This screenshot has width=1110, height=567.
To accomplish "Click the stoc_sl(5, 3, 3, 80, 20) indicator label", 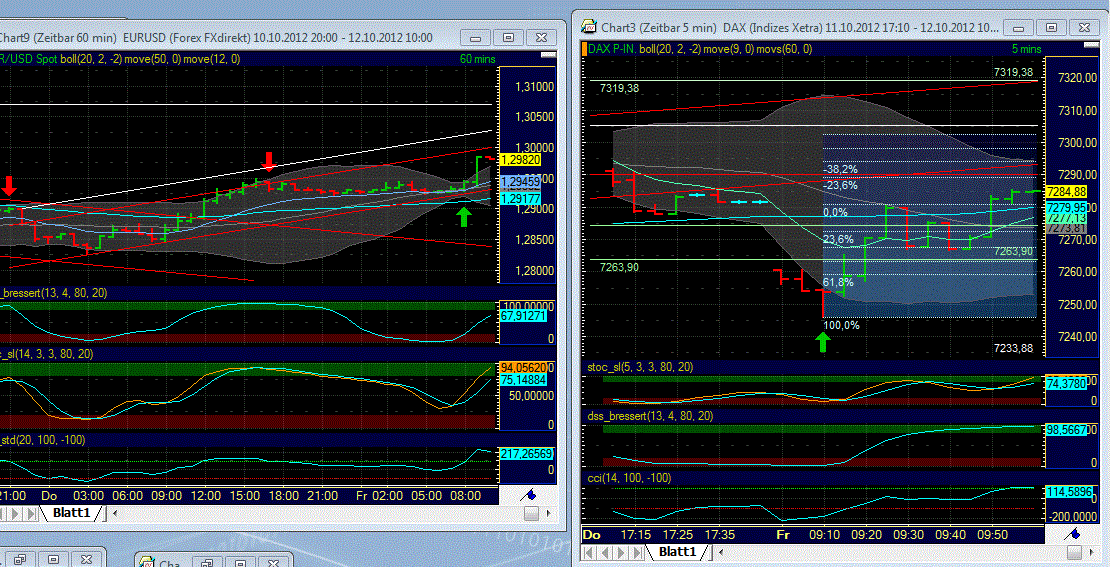I will (x=640, y=367).
